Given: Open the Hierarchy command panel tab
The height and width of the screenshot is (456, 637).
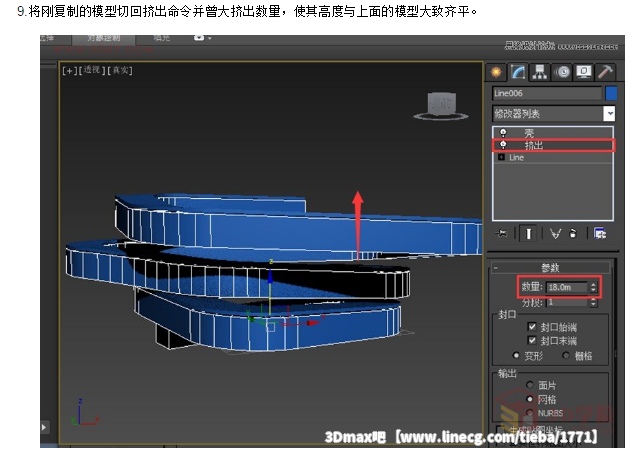Looking at the screenshot, I should coord(540,72).
